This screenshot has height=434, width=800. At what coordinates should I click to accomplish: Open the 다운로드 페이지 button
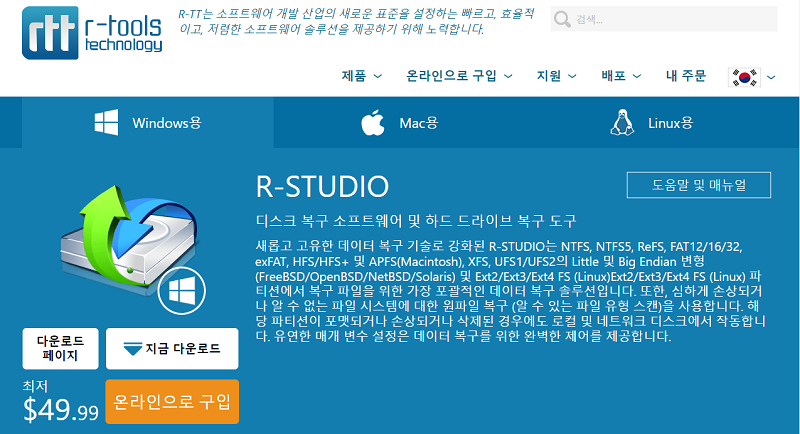click(60, 348)
